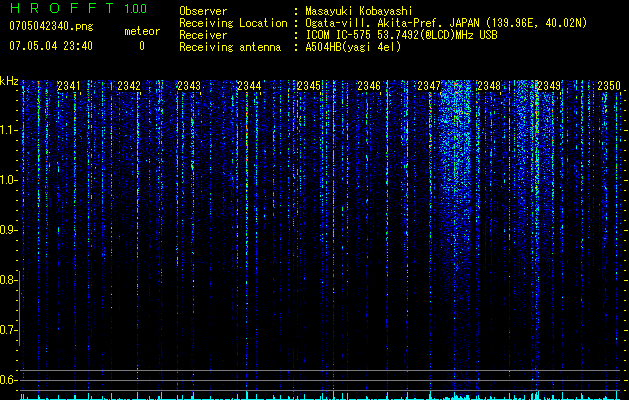The width and height of the screenshot is (629, 400).
Task: Click the 0.9 kHz axis label
Action: click(x=8, y=230)
